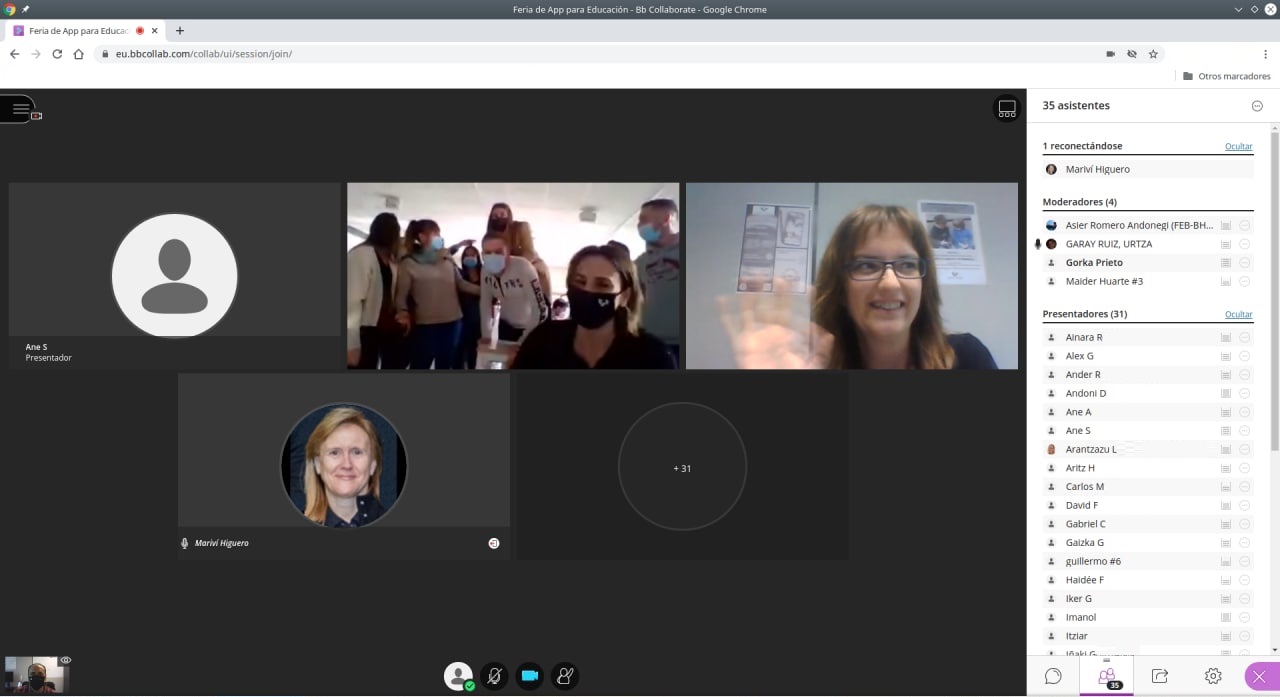Open attendee controls for Gorka Prieto

1244,263
